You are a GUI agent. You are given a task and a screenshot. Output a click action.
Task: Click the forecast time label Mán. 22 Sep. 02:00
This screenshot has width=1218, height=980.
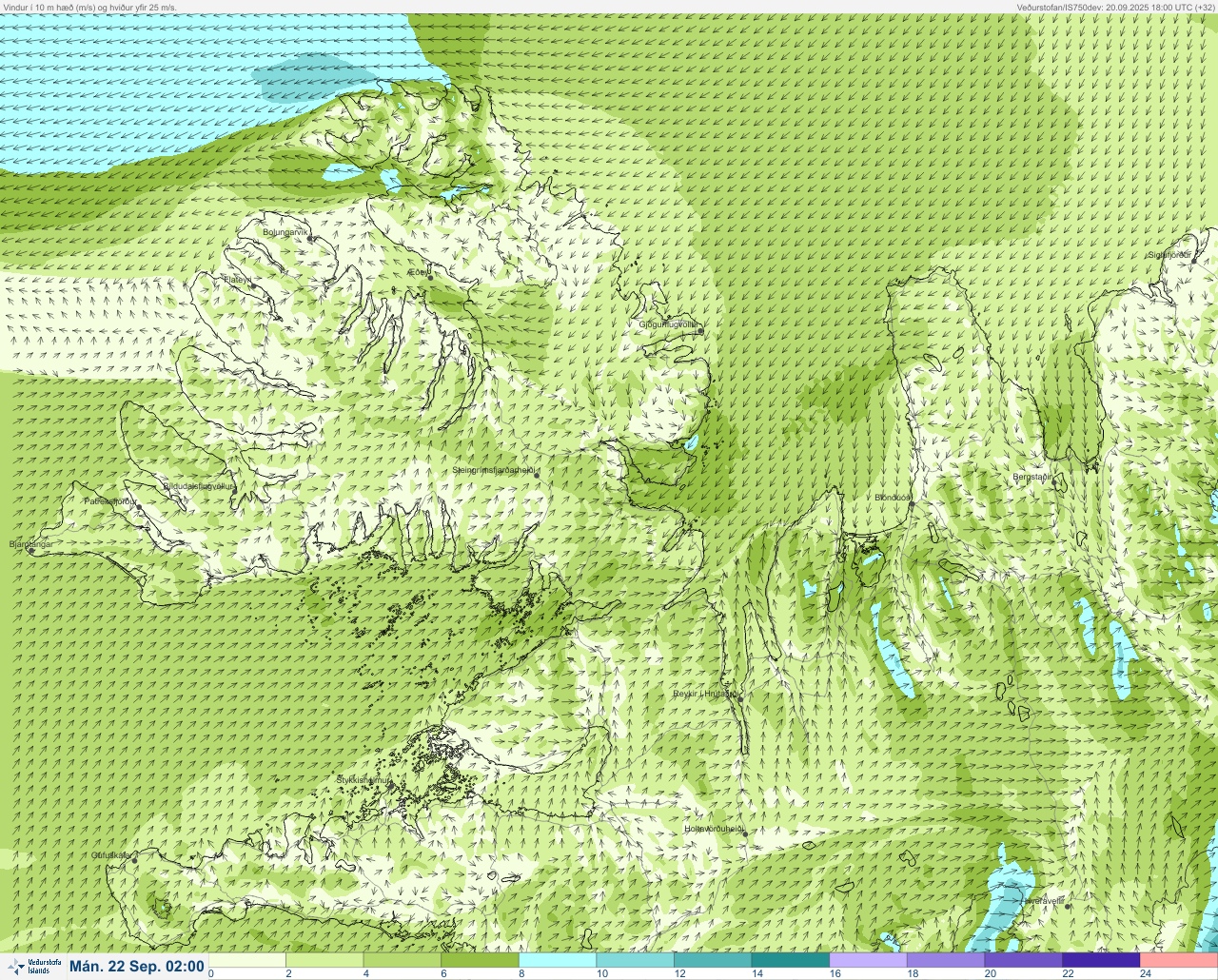pyautogui.click(x=137, y=966)
